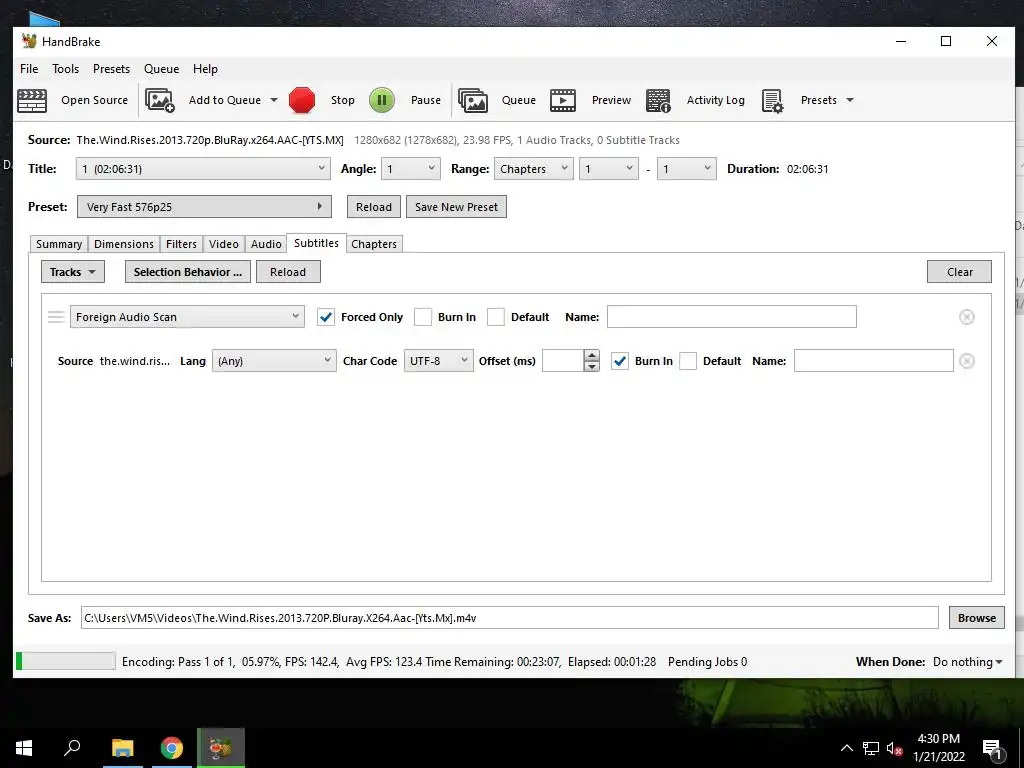Click the network tray icon
Image resolution: width=1024 pixels, height=768 pixels.
[871, 748]
